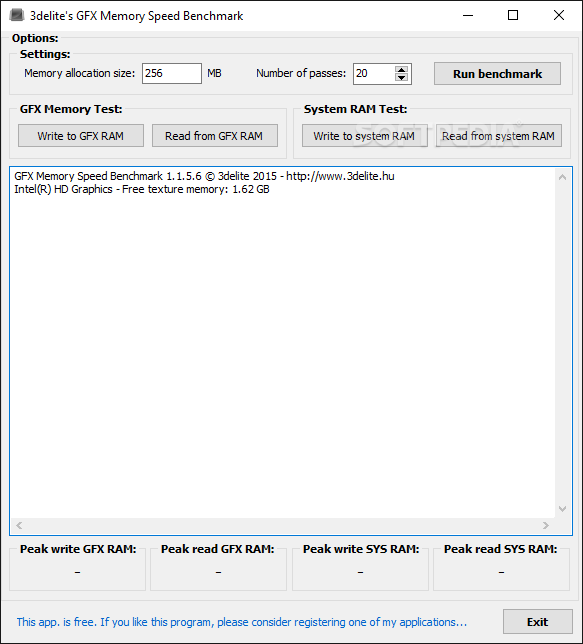
Task: Open the registration link at bottom
Action: 242,622
